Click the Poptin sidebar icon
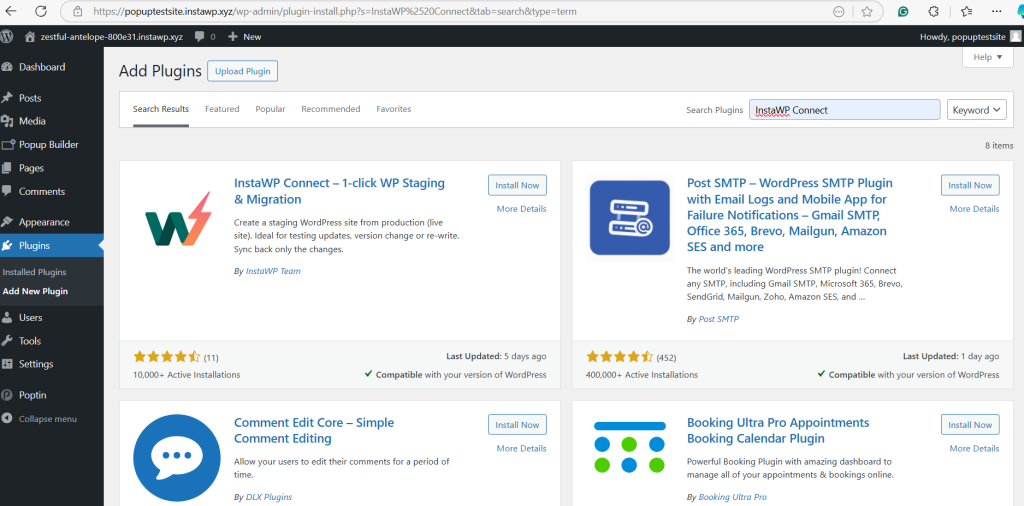 pos(8,395)
